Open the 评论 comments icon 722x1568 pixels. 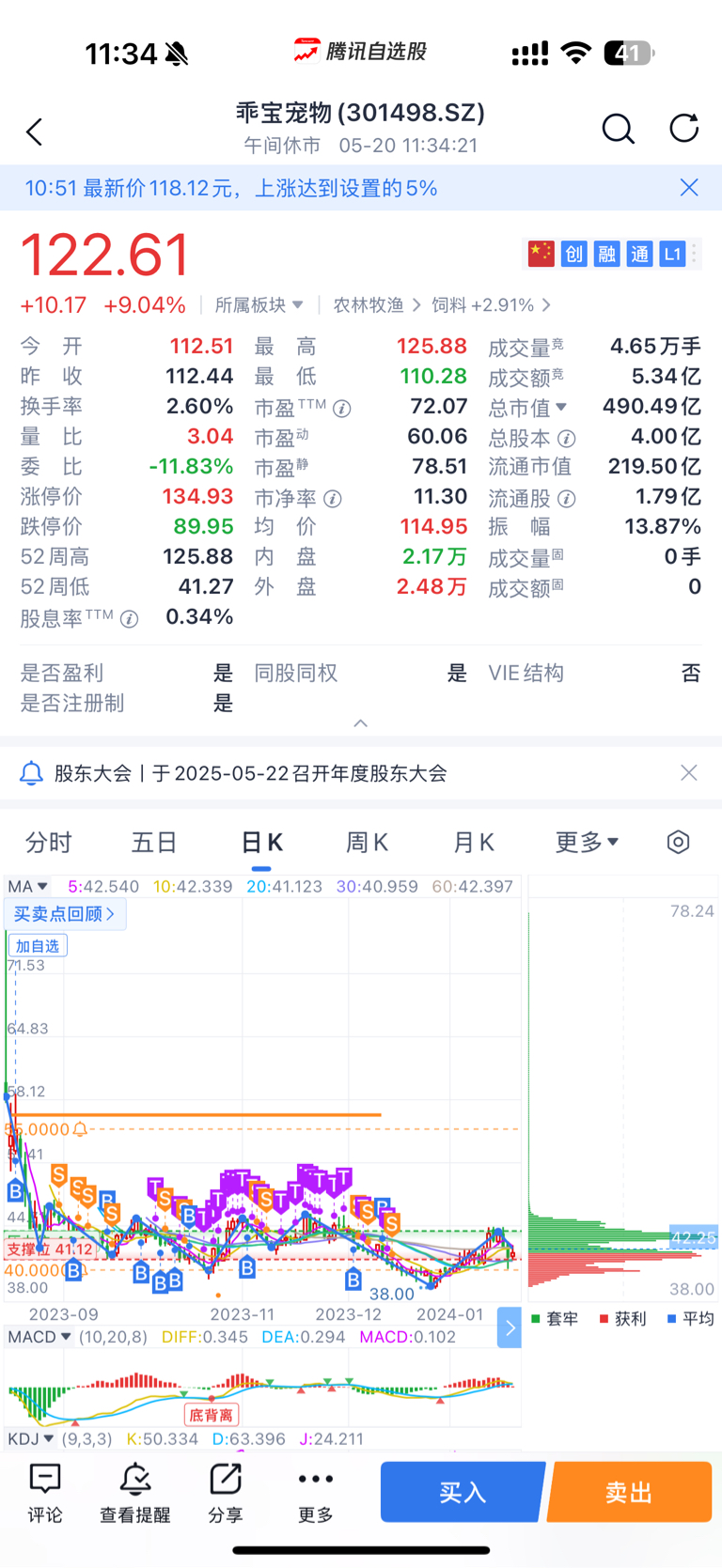click(45, 1493)
